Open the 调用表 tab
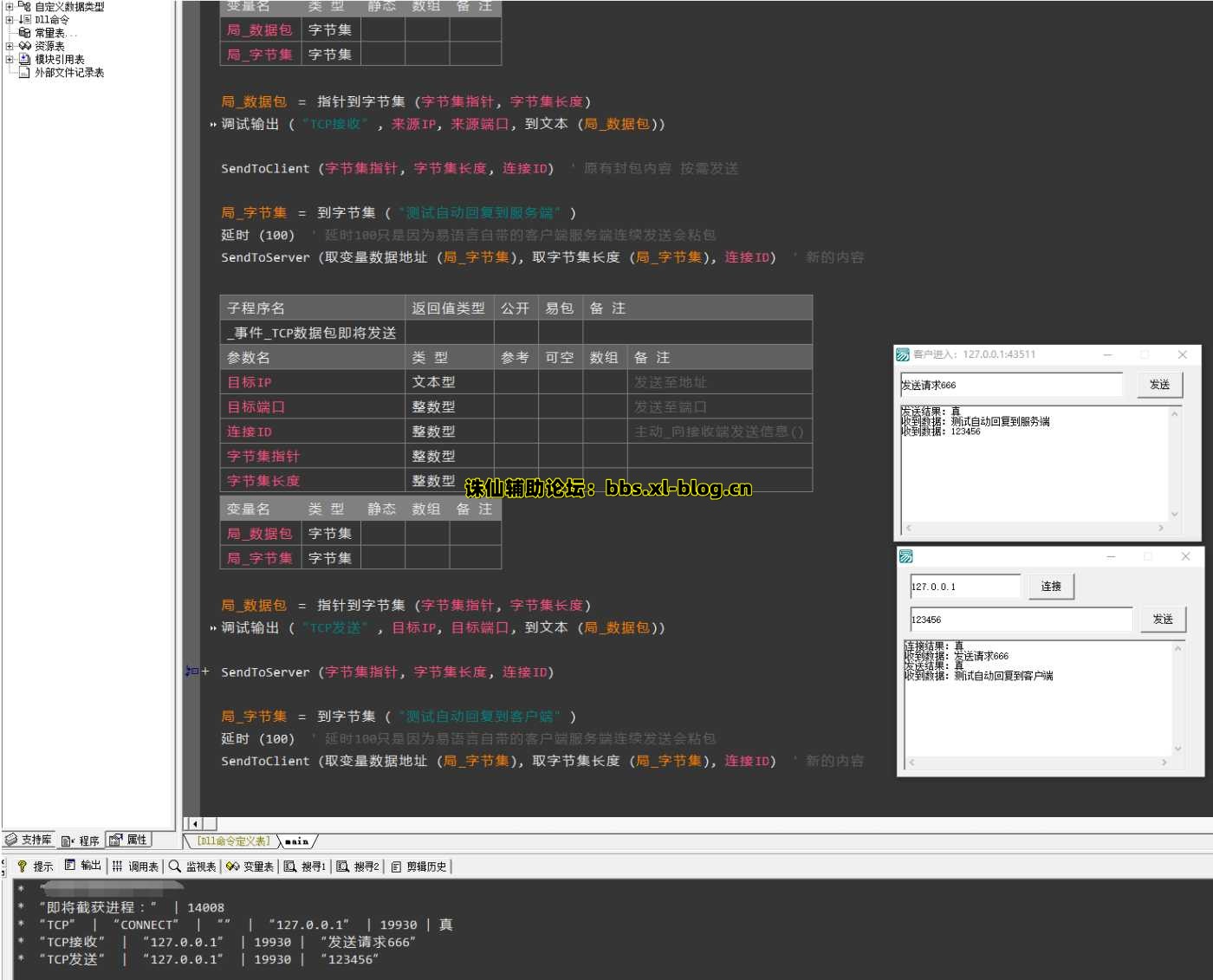 [135, 866]
